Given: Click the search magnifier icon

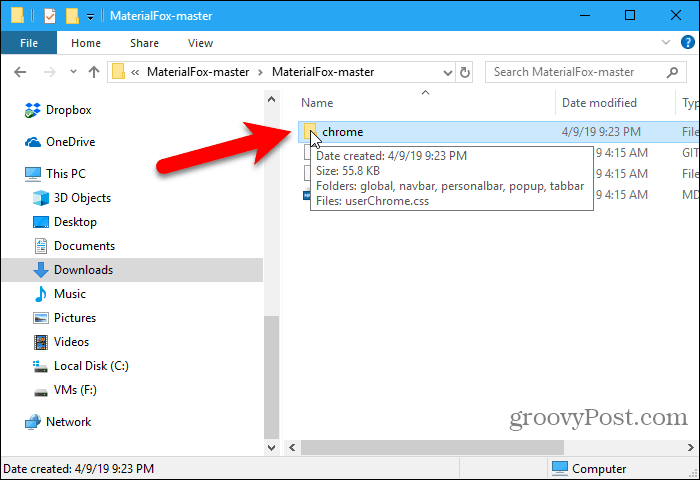Looking at the screenshot, I should (672, 72).
